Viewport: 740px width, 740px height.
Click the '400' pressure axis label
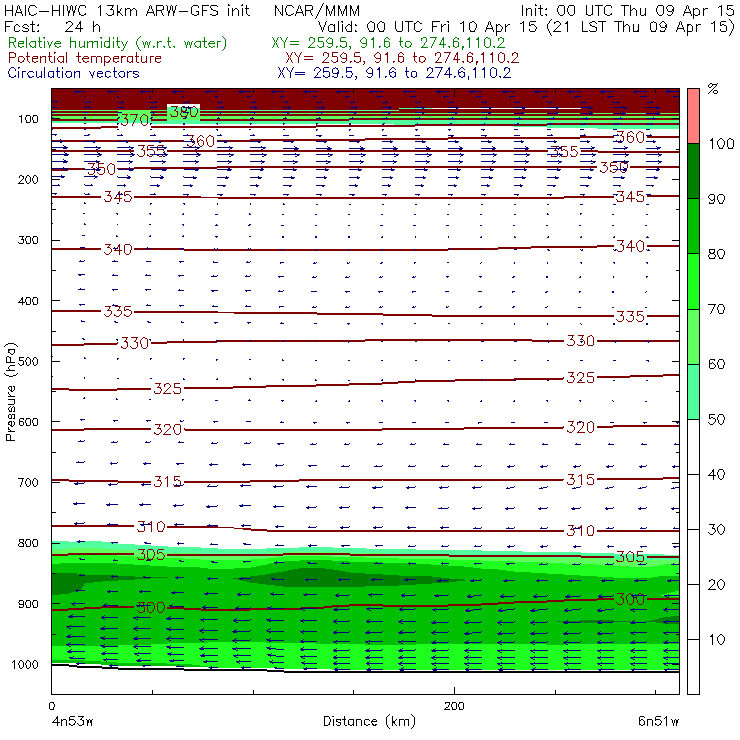click(28, 301)
